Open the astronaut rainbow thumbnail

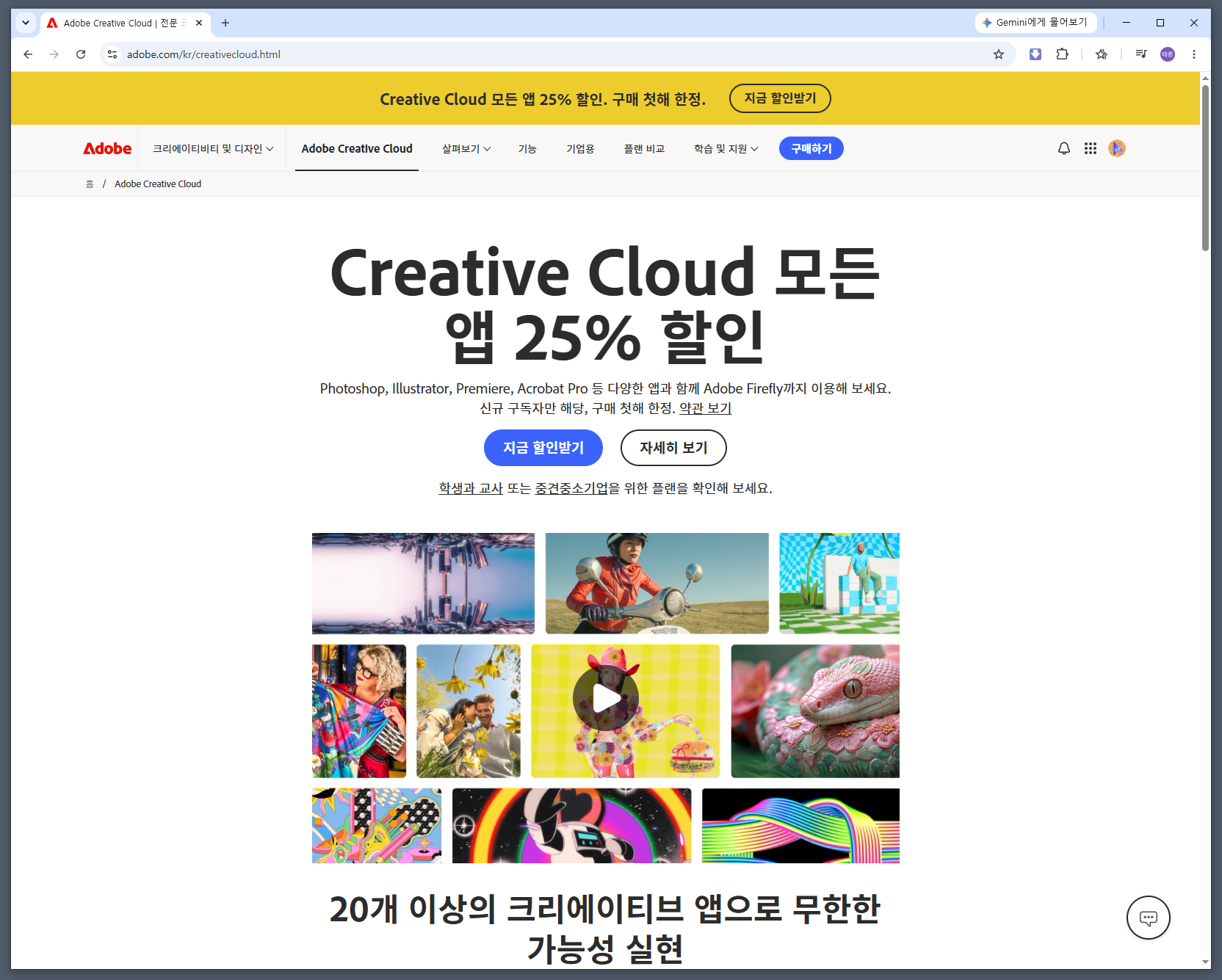[x=572, y=826]
